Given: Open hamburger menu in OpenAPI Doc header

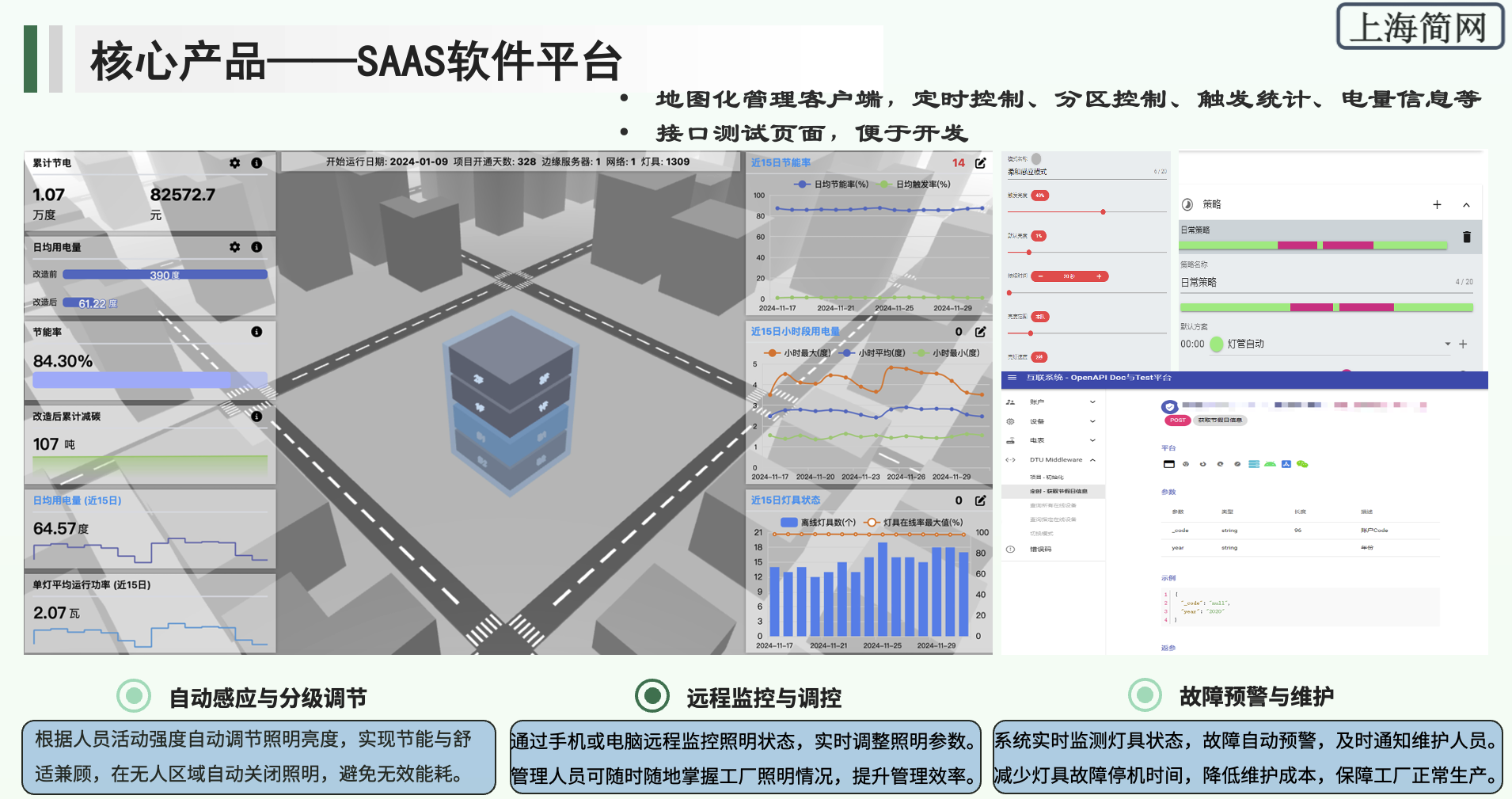Looking at the screenshot, I should 1012,378.
